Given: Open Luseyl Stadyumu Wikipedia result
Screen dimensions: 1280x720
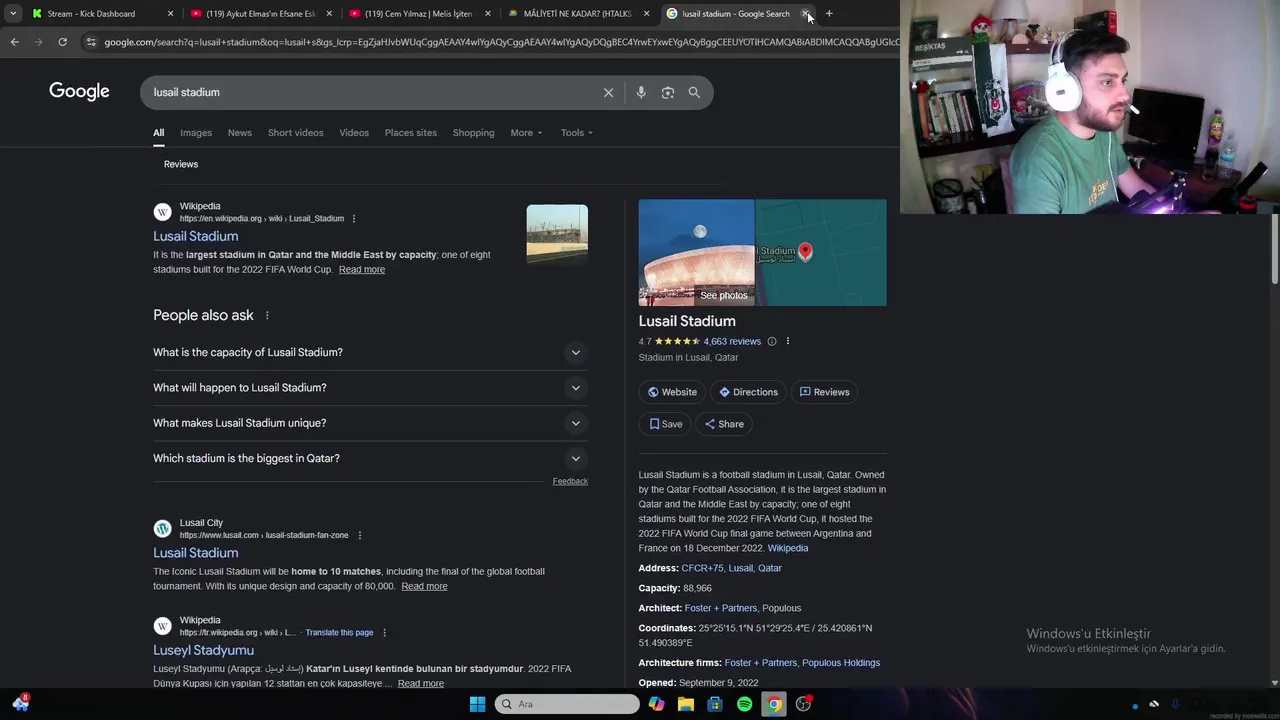Looking at the screenshot, I should click(x=203, y=650).
